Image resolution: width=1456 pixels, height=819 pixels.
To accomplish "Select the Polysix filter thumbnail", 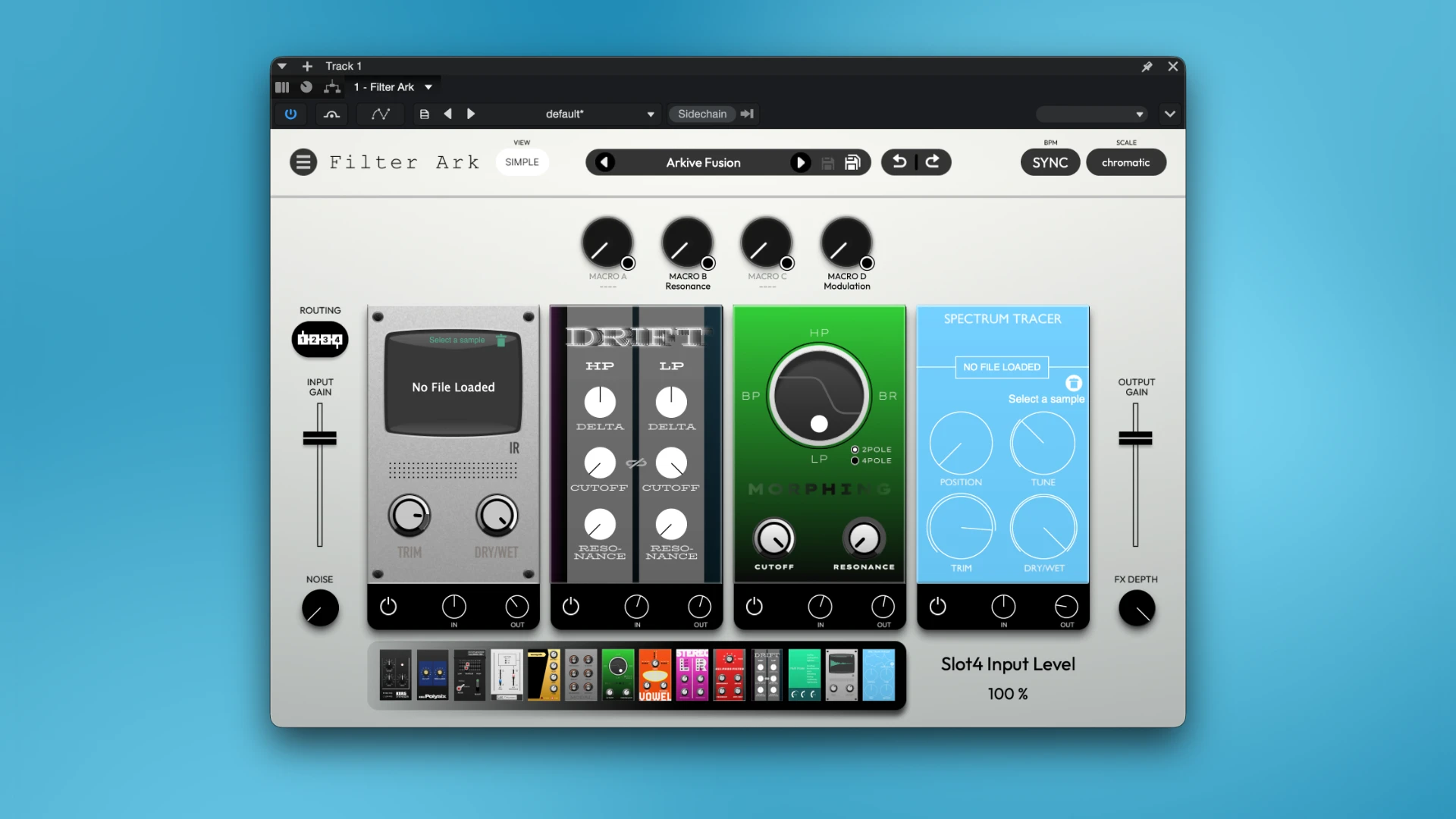I will point(432,675).
